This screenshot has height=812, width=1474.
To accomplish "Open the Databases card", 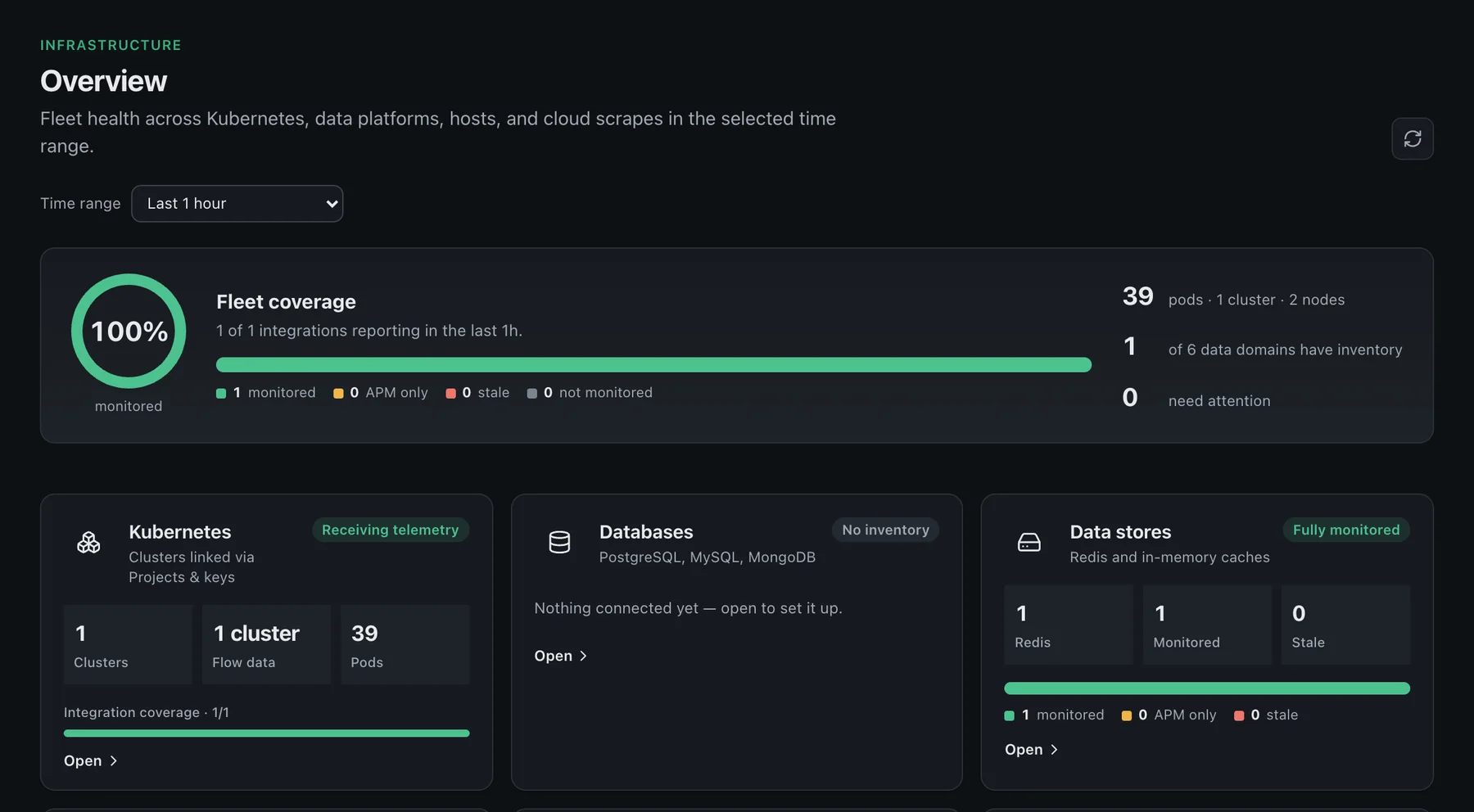I will 561,656.
